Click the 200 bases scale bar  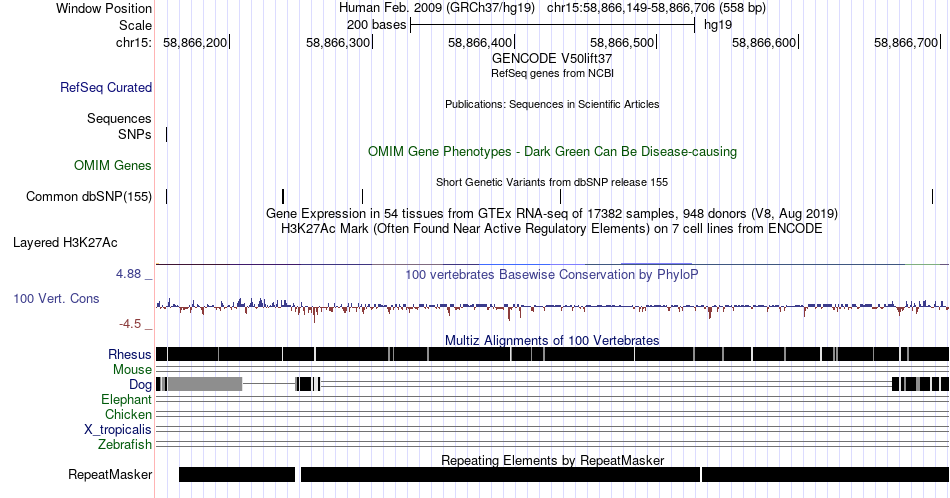point(553,25)
